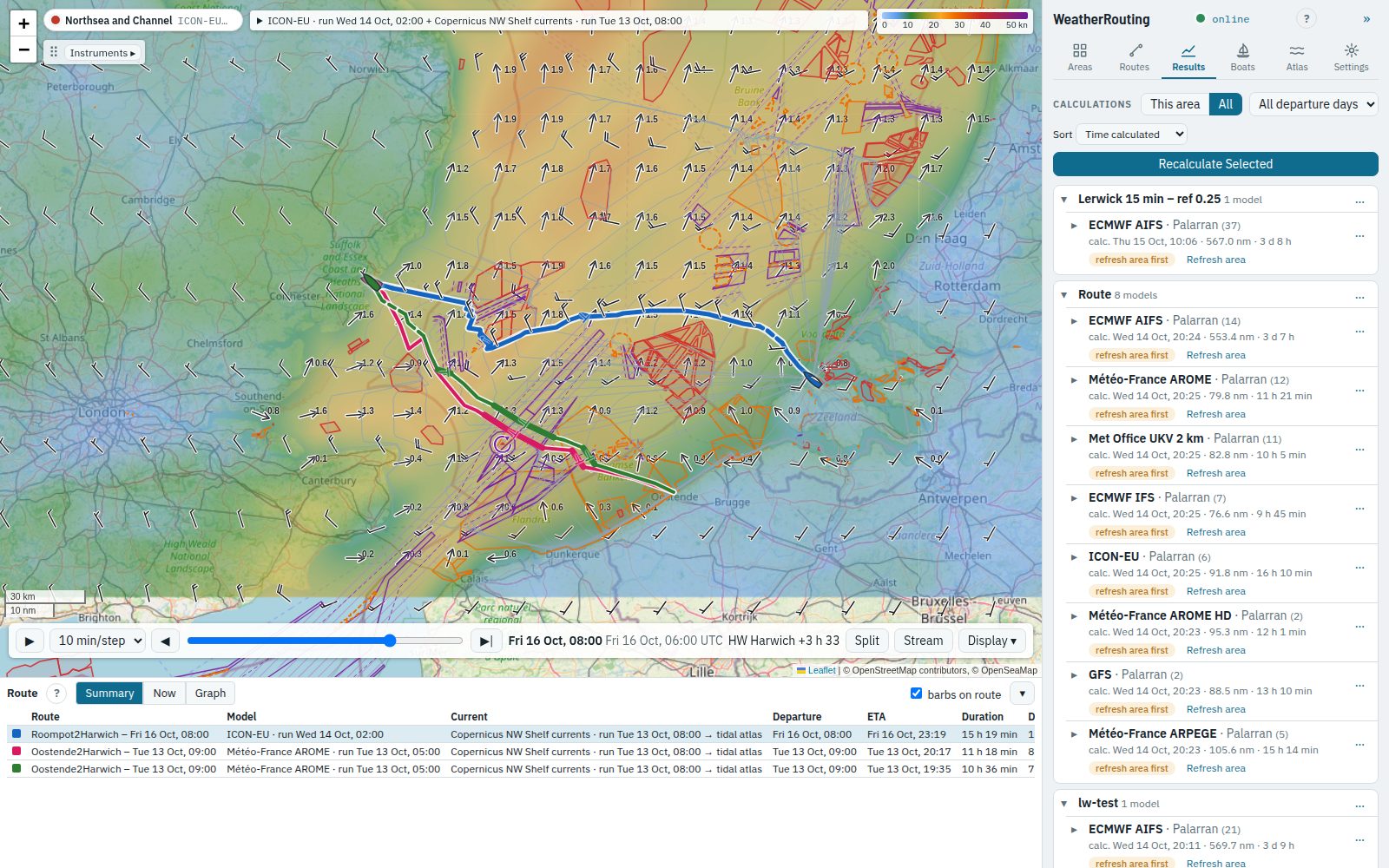Open the Settings panel

coord(1351,57)
